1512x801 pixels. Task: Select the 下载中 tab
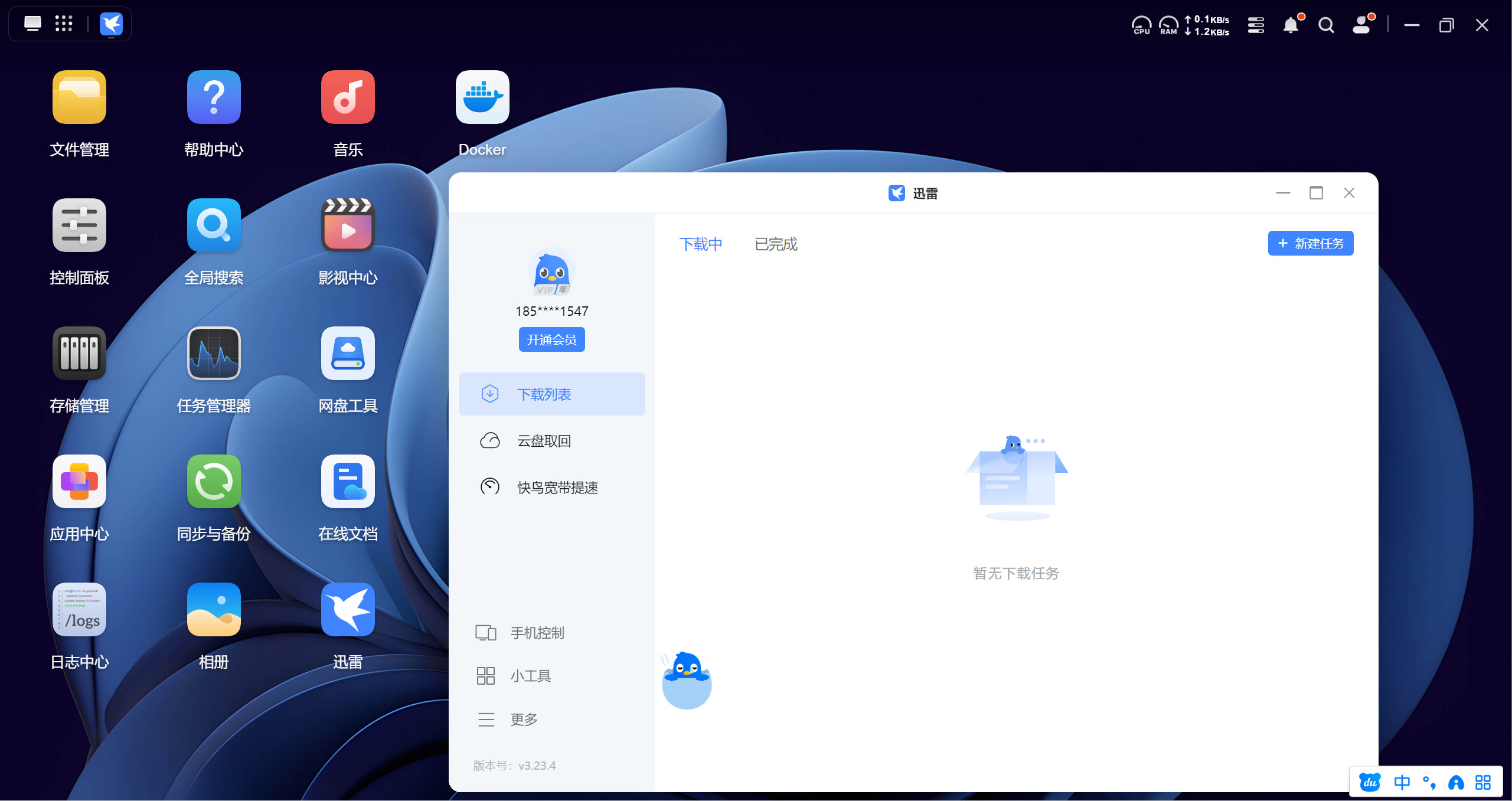(x=701, y=244)
